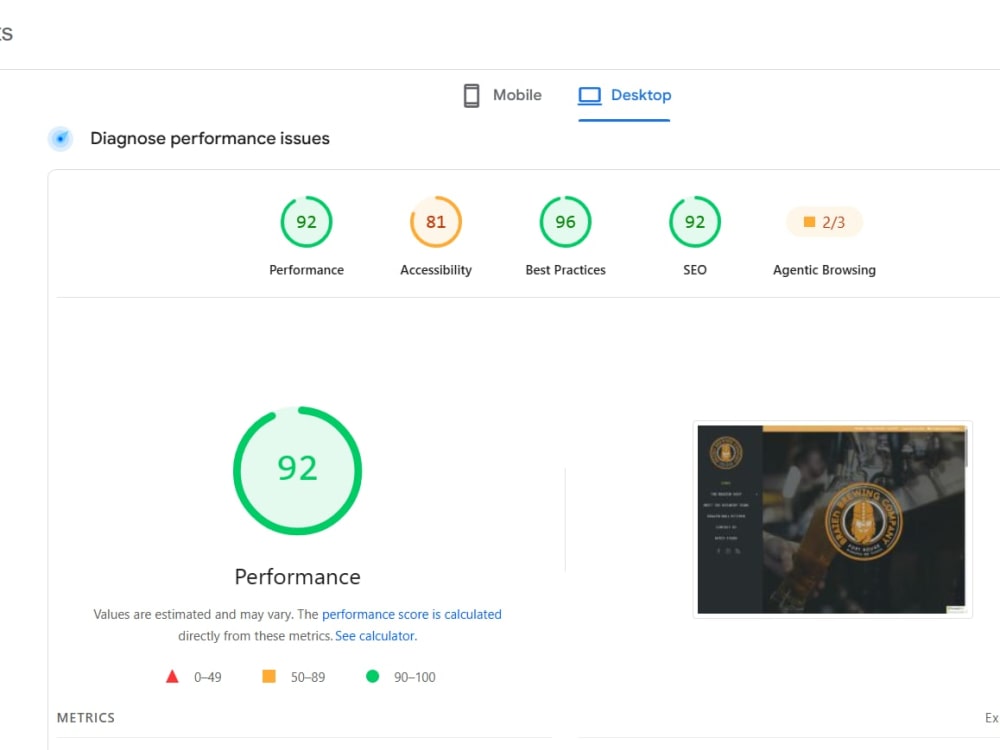Open 'performance score is calculated' link

click(x=411, y=614)
